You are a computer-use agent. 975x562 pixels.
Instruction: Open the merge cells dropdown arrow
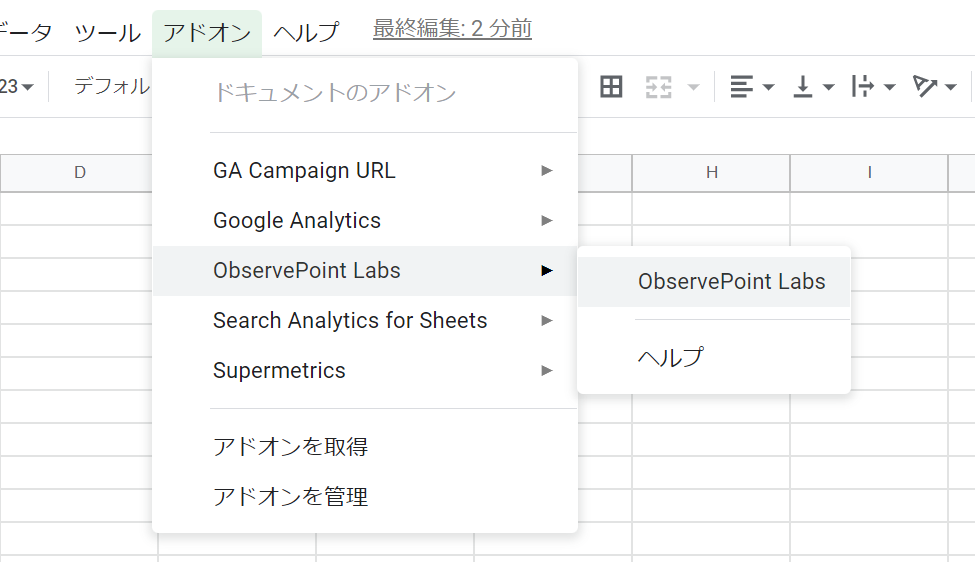tap(693, 87)
